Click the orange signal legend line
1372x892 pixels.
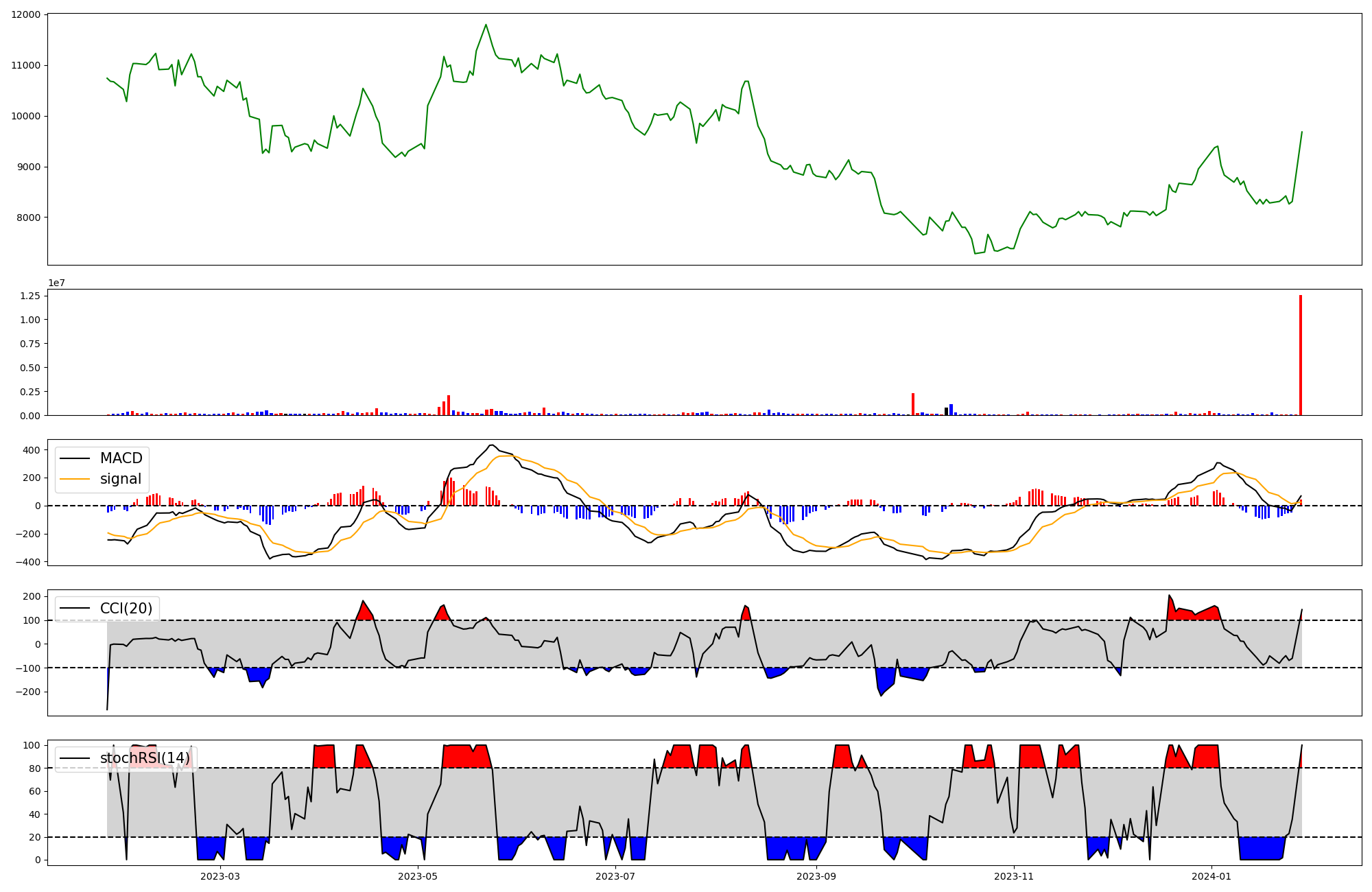point(74,479)
